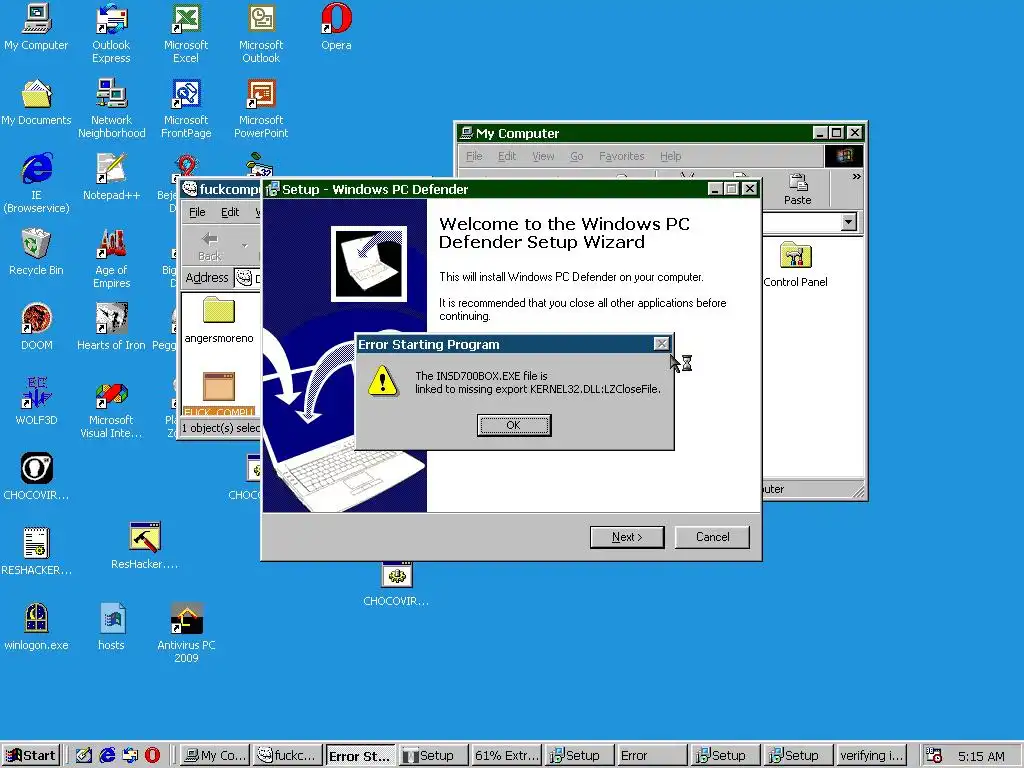
Task: Select the Microsoft FrontPage shortcut
Action: click(186, 108)
